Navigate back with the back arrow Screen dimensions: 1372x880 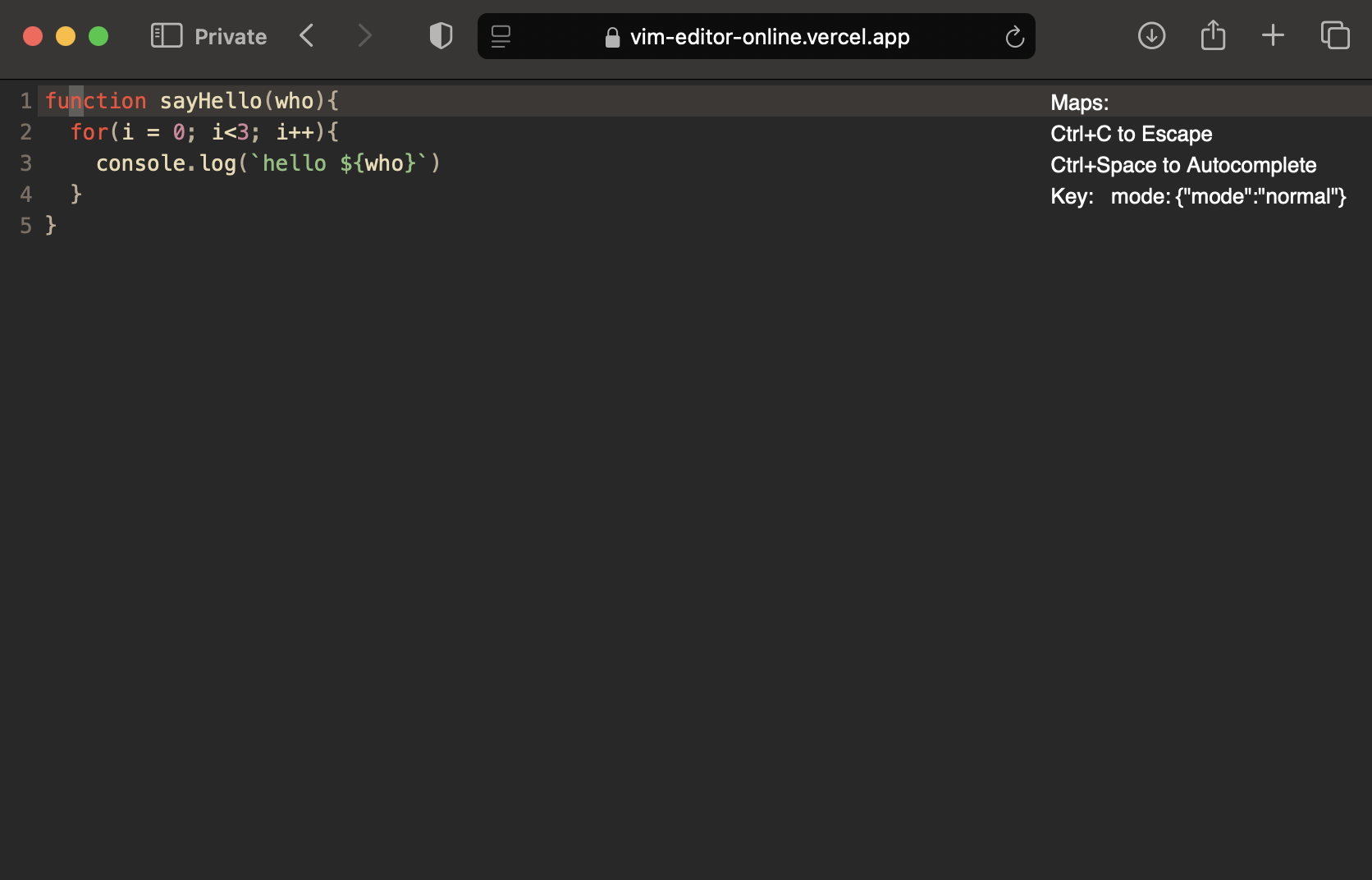click(x=306, y=35)
